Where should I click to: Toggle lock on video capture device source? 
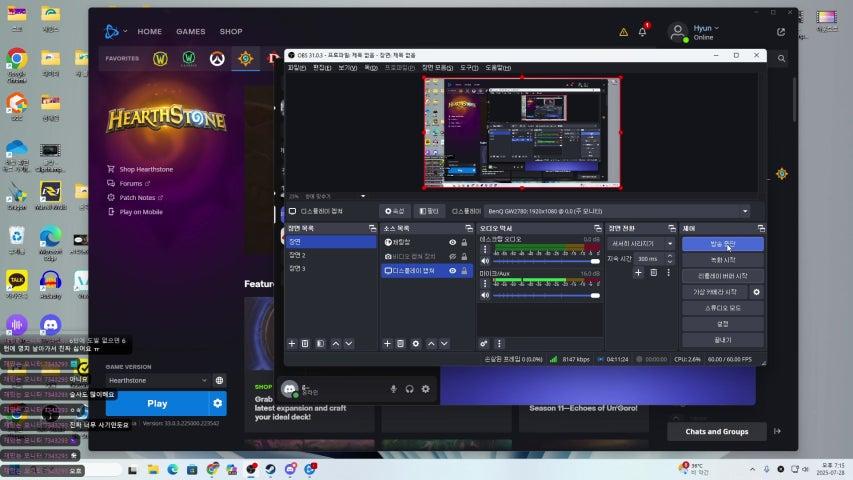coord(464,256)
